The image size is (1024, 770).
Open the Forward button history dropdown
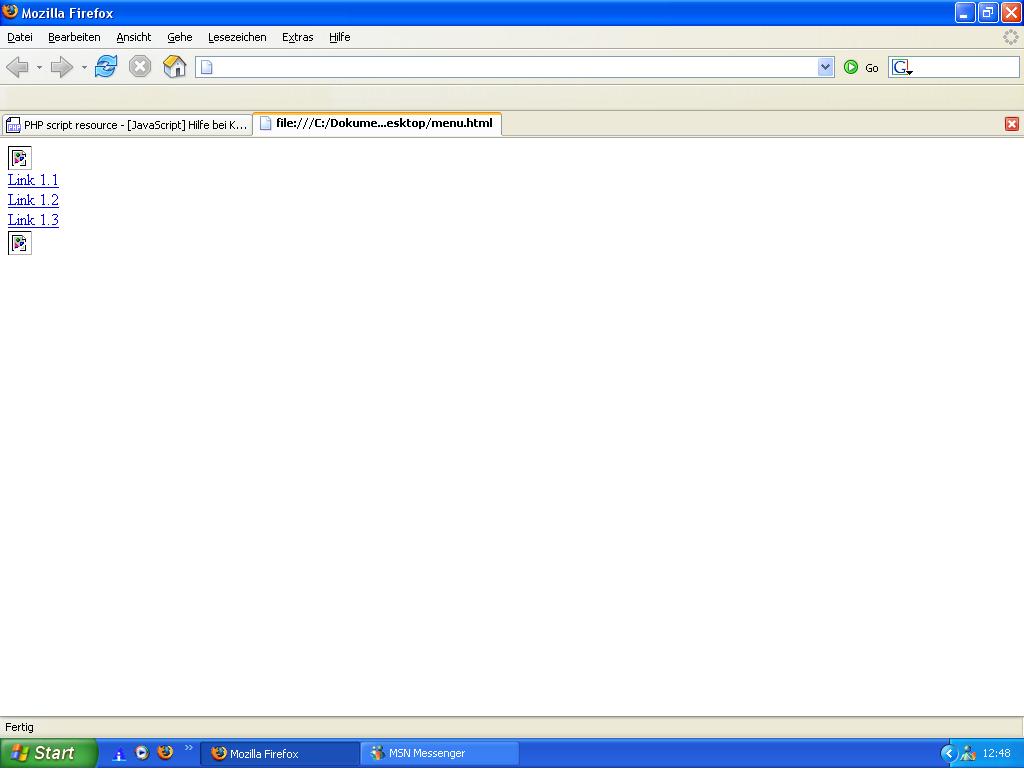tap(84, 68)
